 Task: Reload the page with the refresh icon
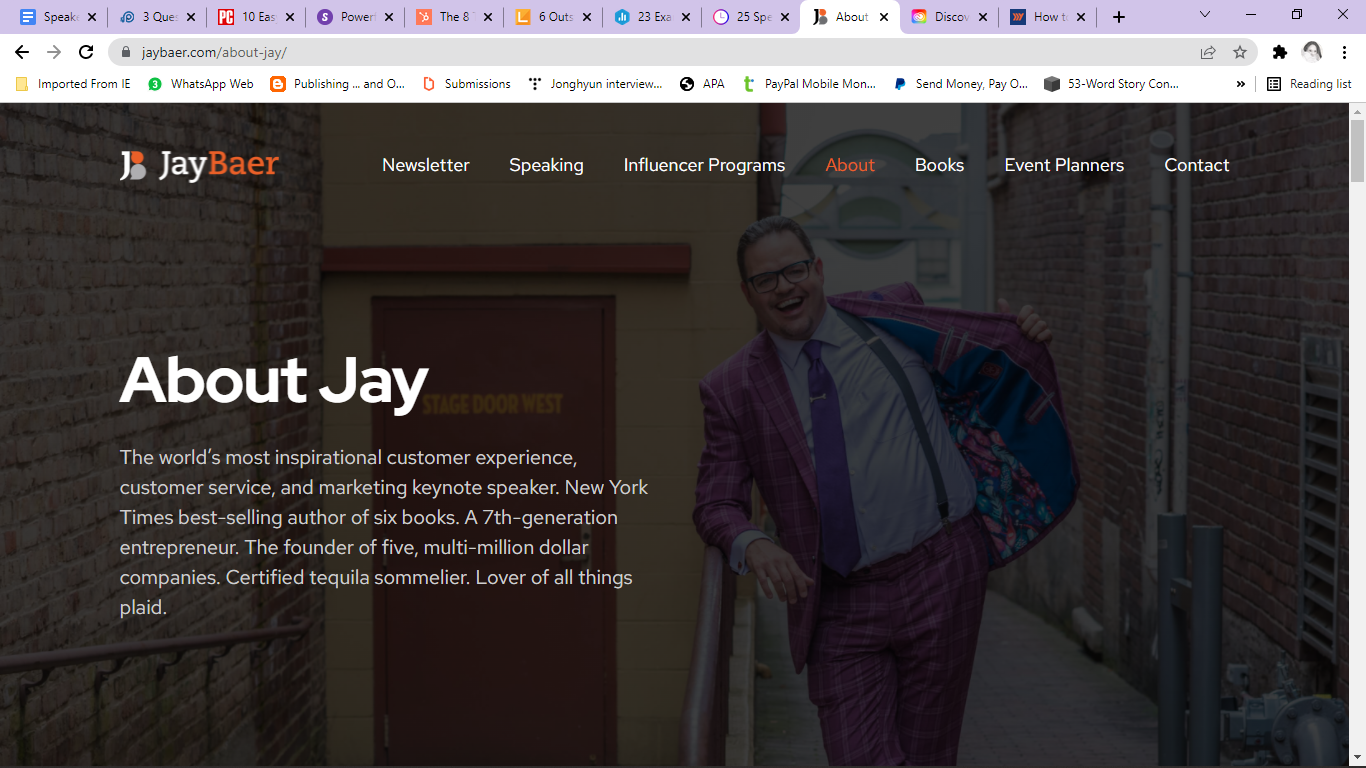pyautogui.click(x=86, y=52)
